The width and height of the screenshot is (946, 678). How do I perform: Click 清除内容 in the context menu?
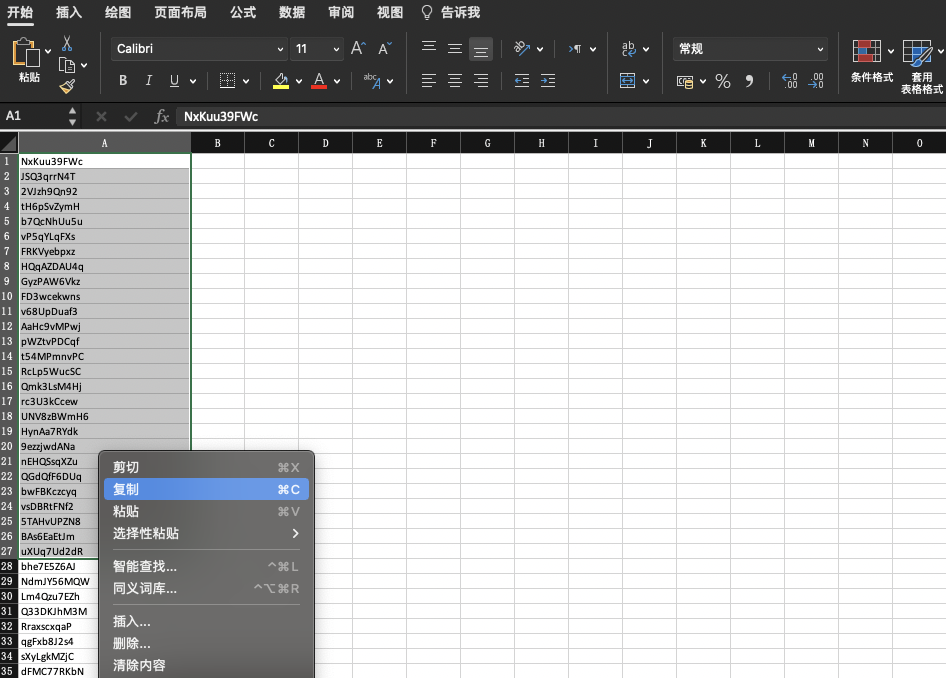[139, 665]
